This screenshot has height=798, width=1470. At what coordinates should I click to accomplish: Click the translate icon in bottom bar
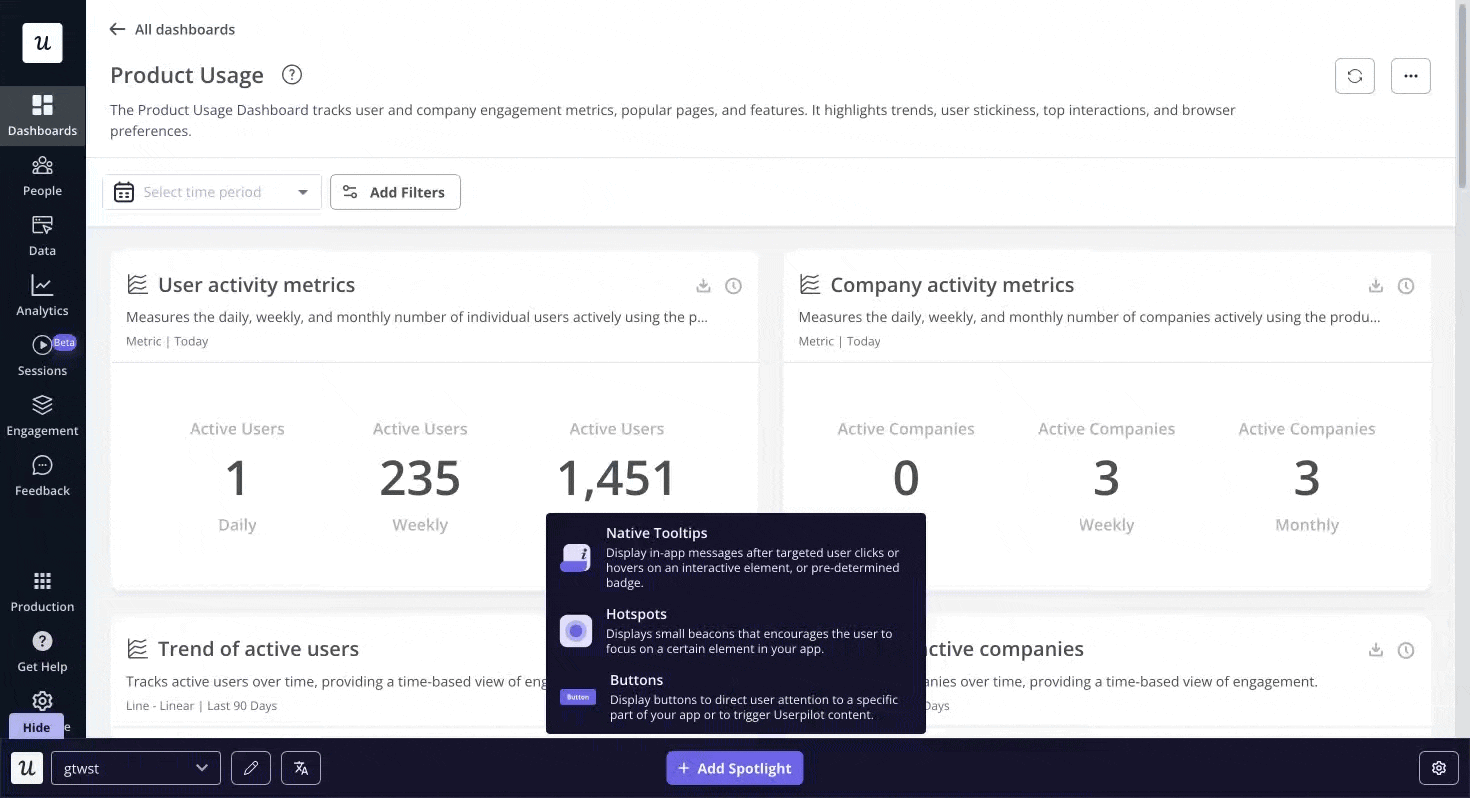point(301,768)
